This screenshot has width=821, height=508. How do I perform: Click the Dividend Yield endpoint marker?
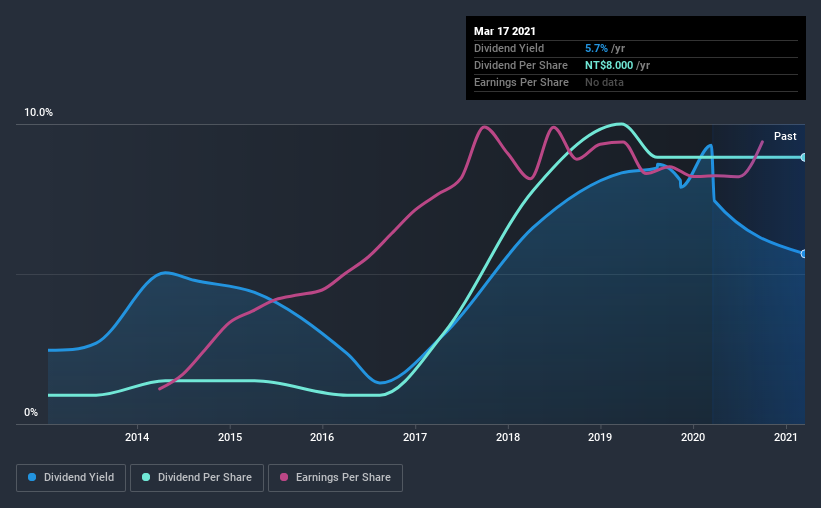click(804, 254)
